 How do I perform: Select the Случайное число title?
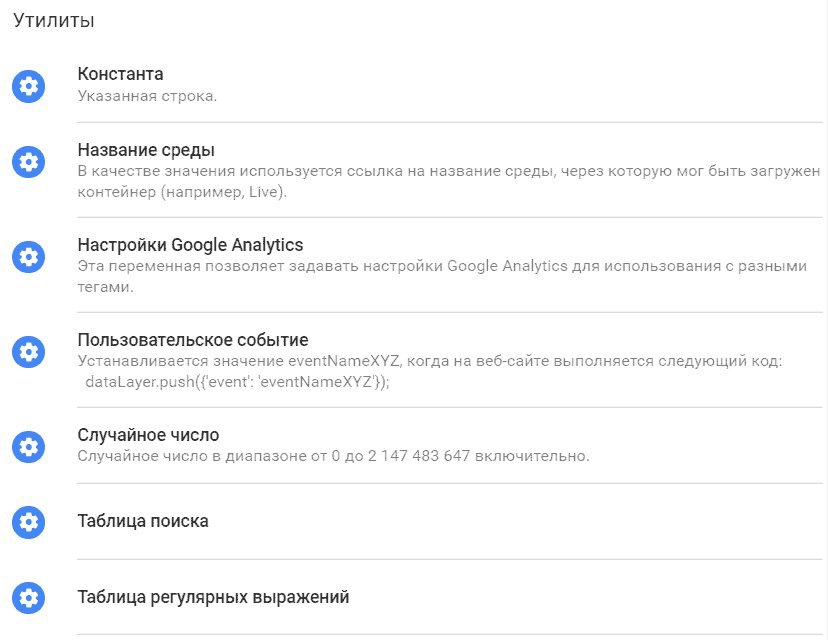(x=148, y=435)
